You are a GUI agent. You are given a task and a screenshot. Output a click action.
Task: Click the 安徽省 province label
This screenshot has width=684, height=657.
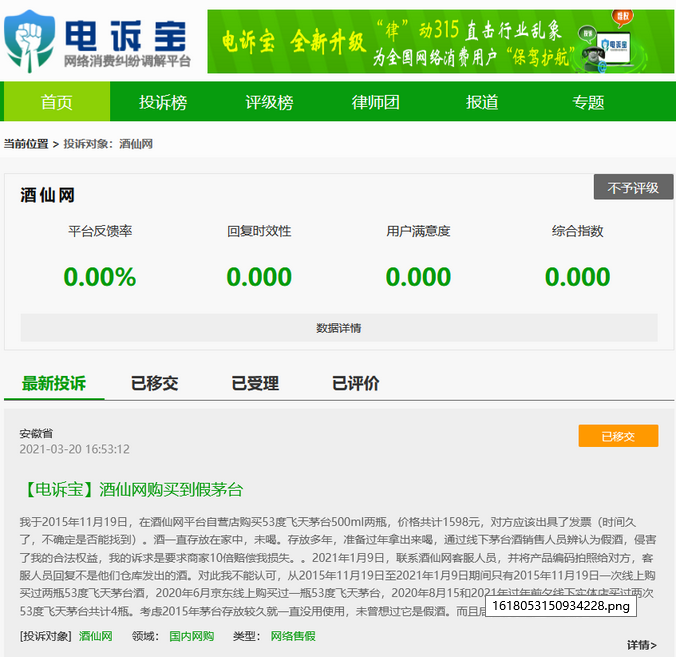[36, 433]
